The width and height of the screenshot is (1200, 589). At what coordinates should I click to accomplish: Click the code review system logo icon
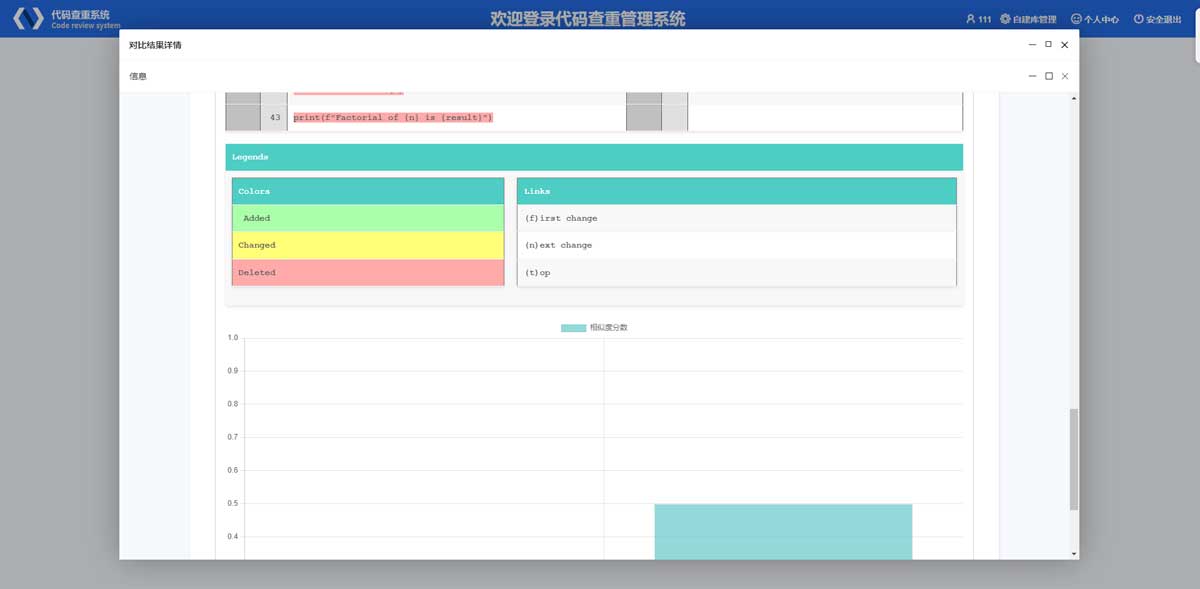click(28, 19)
